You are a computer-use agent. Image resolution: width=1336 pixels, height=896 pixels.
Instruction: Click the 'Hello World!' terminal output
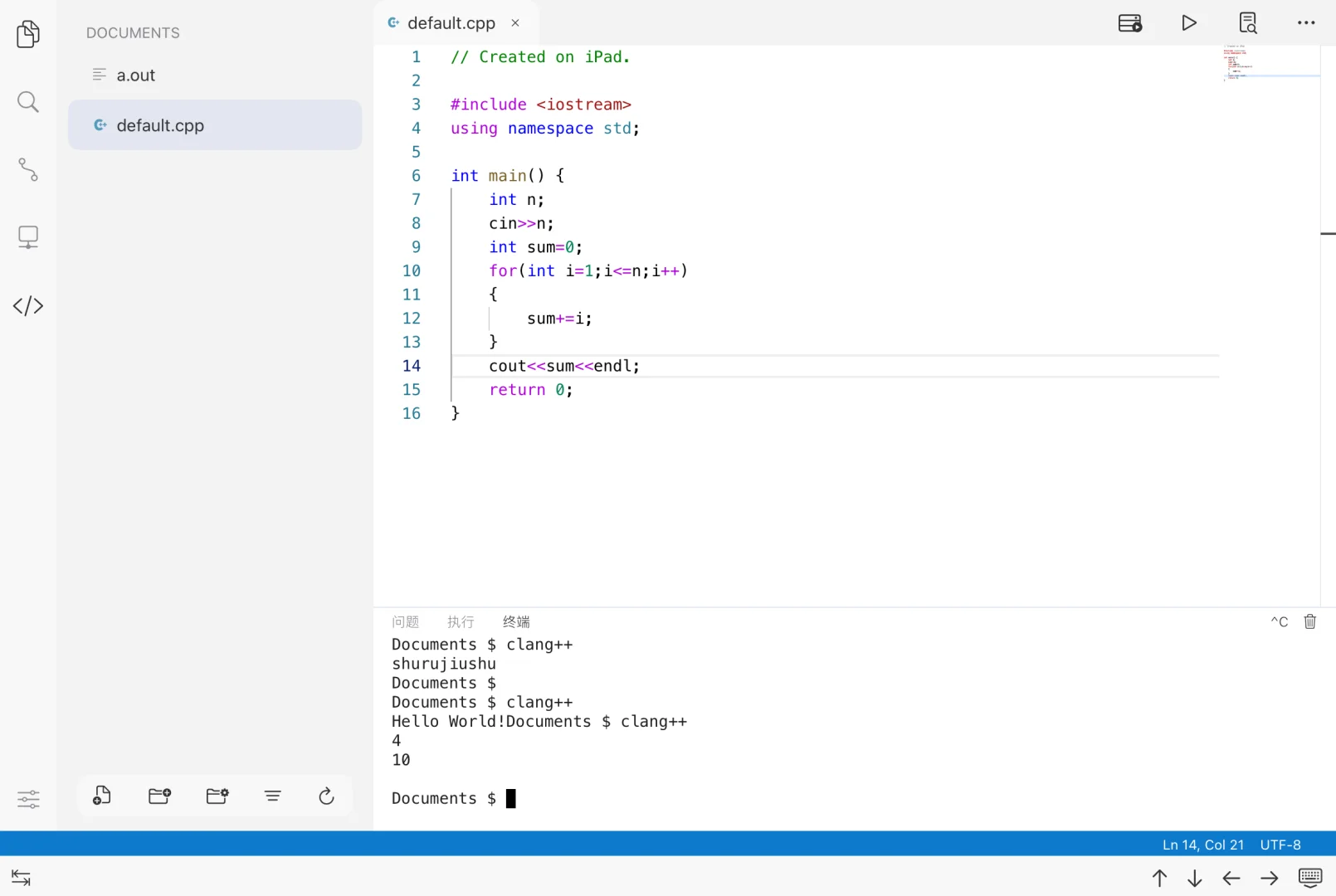(448, 722)
